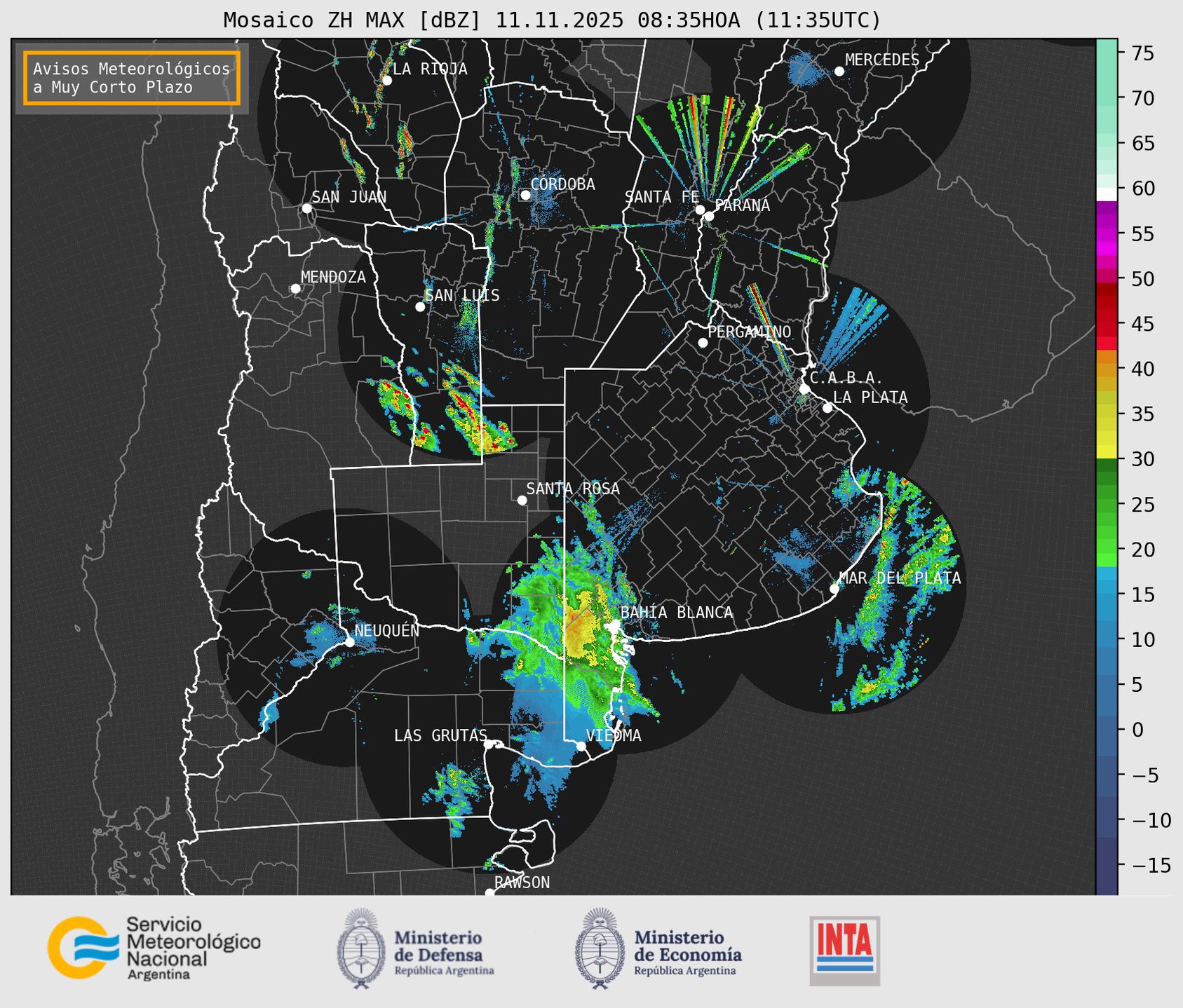Click the Ministerio de Economía emblem
Screen dimensions: 1183x1008
click(600, 948)
